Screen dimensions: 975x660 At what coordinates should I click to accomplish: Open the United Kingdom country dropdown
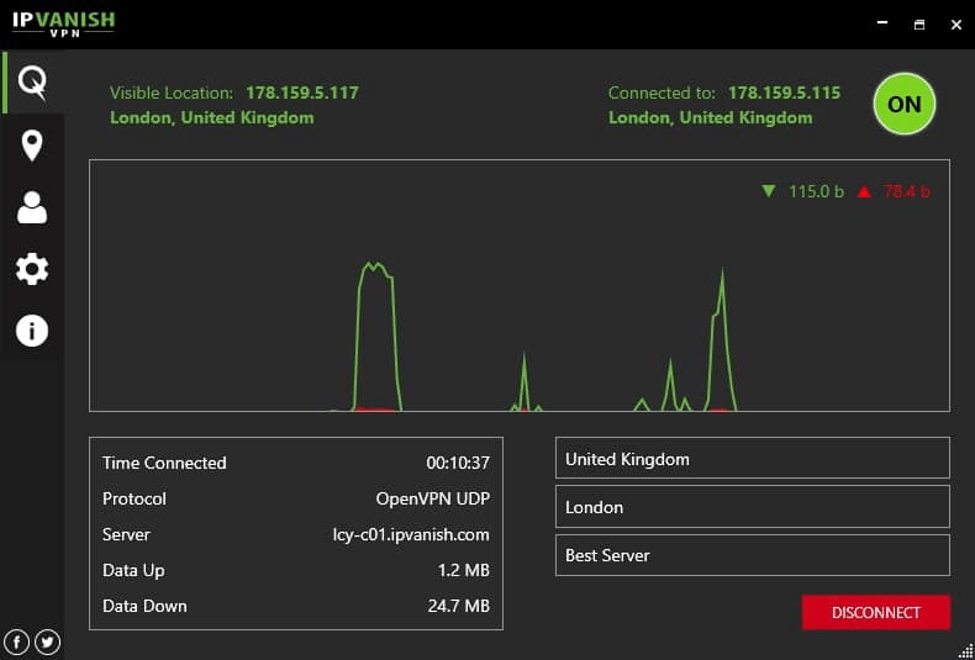pos(751,459)
